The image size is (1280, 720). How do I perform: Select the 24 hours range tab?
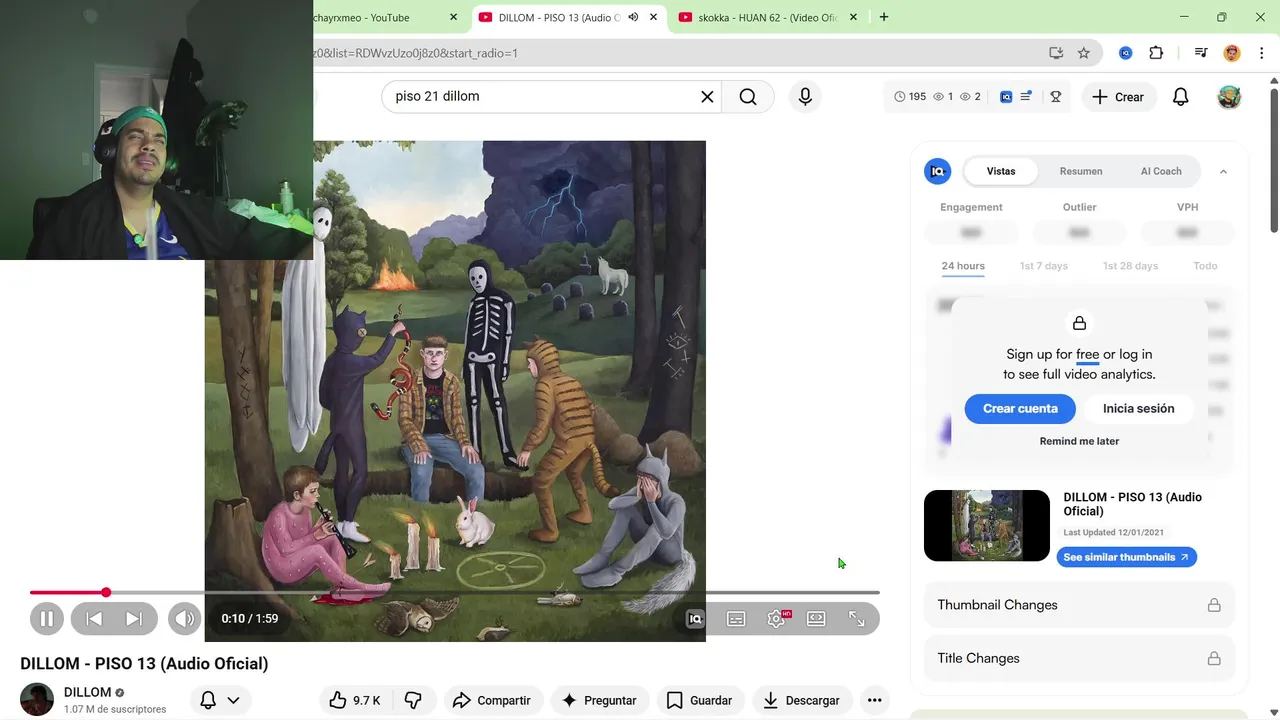click(963, 266)
